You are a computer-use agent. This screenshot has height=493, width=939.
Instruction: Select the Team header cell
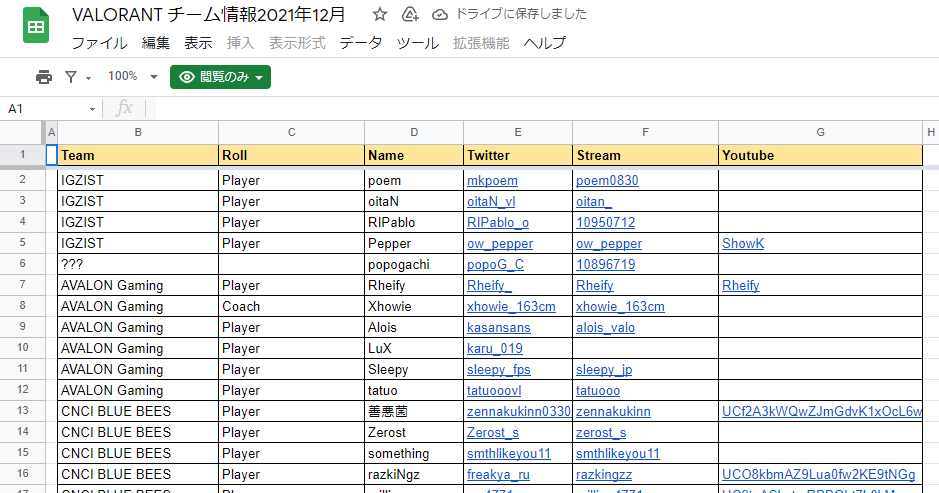pos(138,155)
